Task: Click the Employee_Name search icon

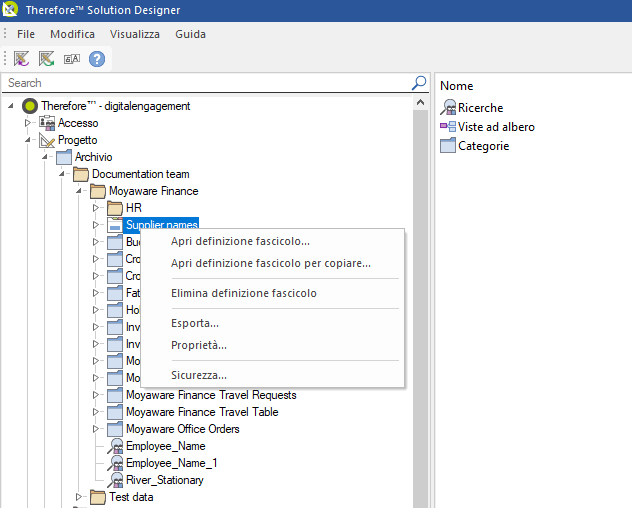Action: 115,446
